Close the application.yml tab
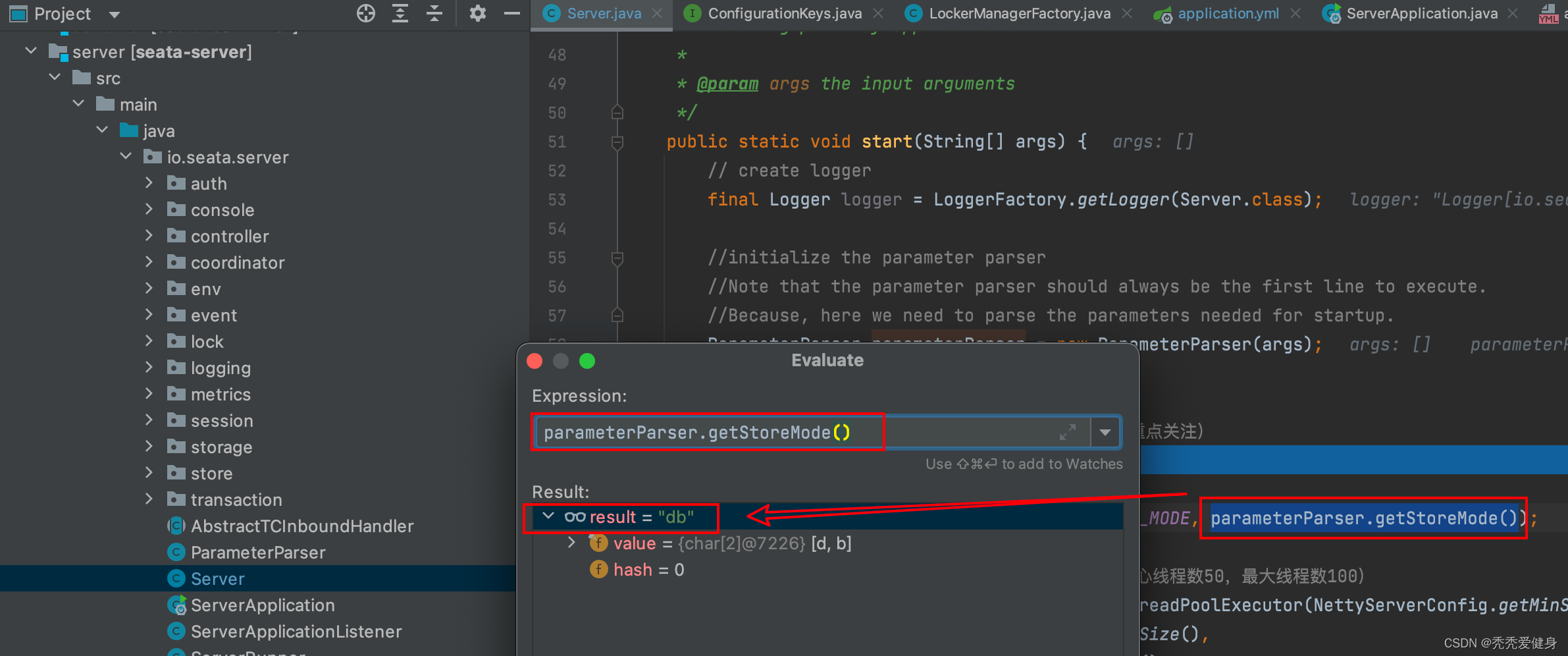 (1295, 14)
